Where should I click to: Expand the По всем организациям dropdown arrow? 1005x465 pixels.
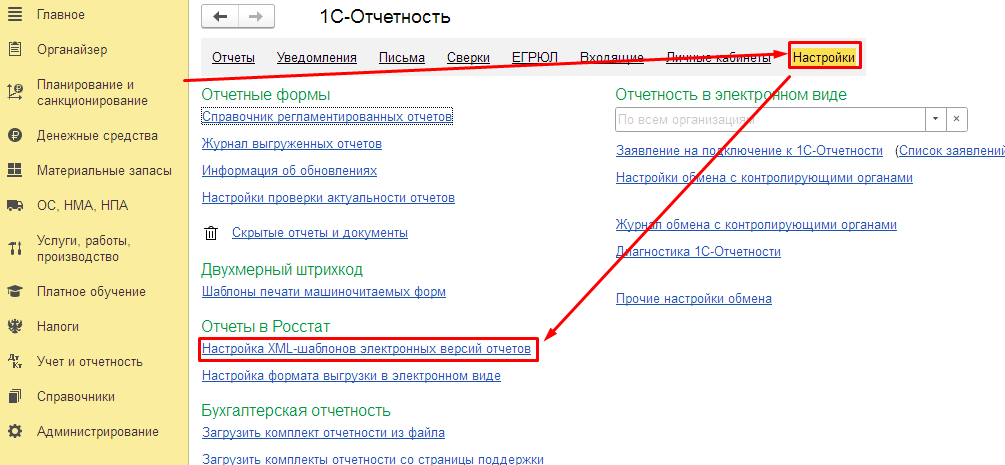934,119
